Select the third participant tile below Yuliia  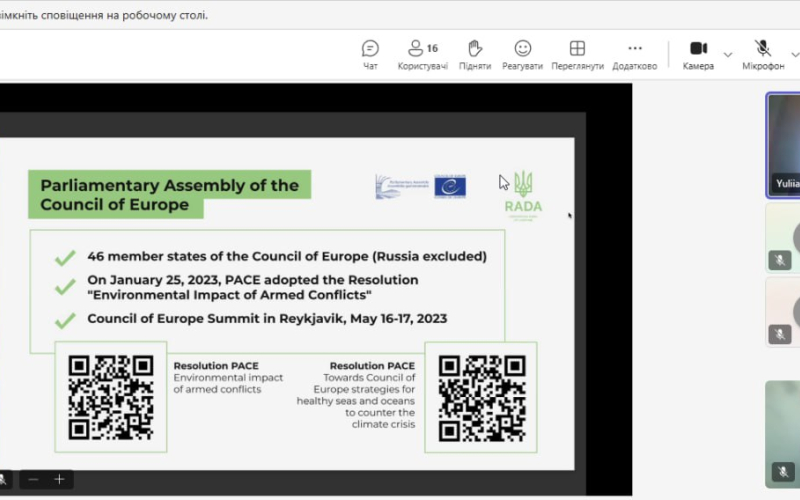click(x=783, y=312)
